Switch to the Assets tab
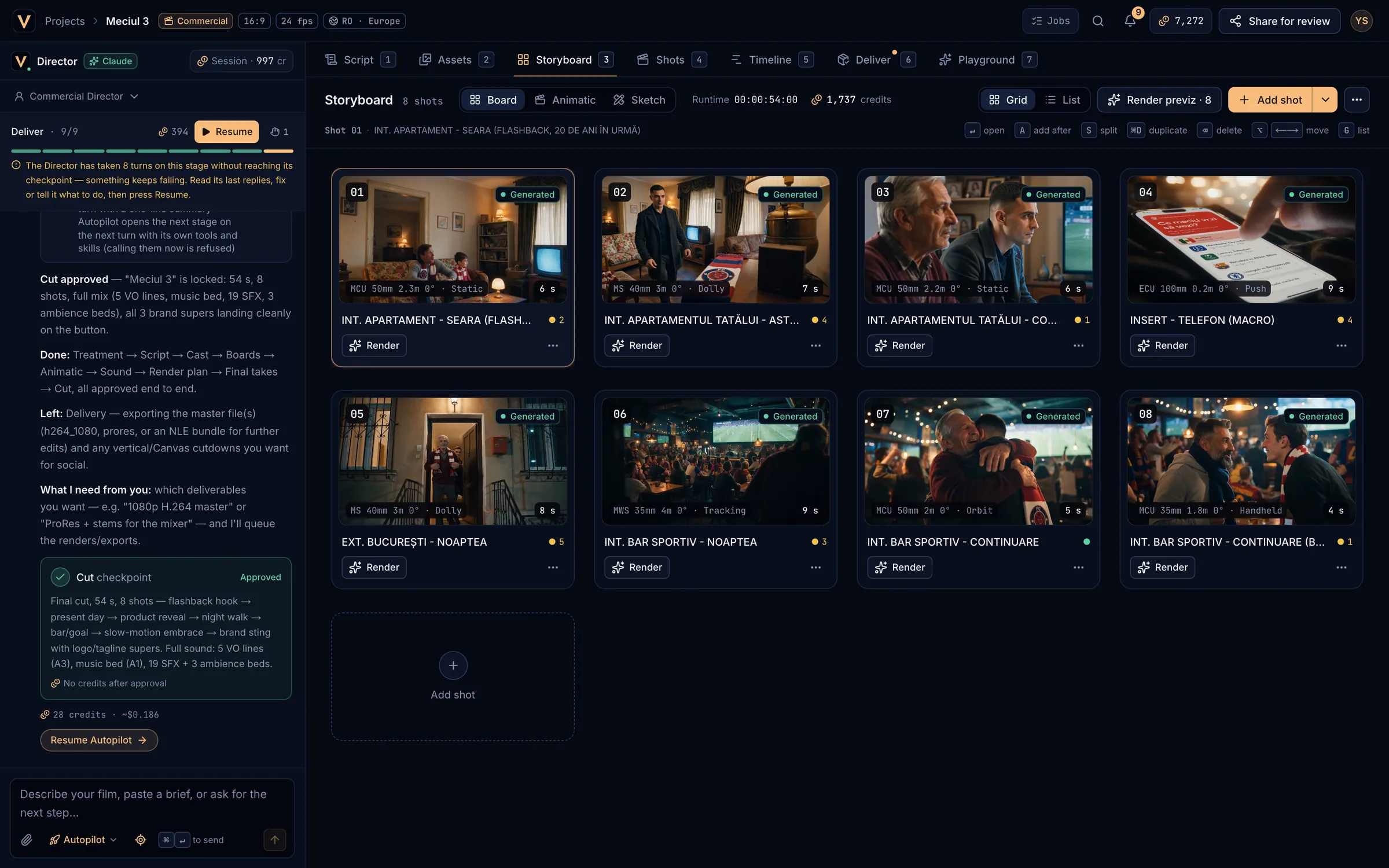Screen dimensions: 1389x868 click(x=456, y=60)
